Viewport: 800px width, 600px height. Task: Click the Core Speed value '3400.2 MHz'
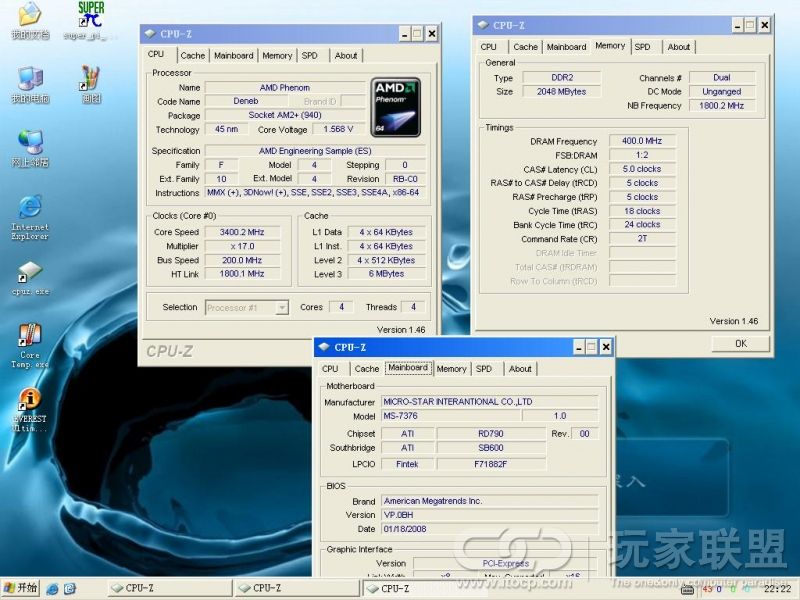(242, 232)
